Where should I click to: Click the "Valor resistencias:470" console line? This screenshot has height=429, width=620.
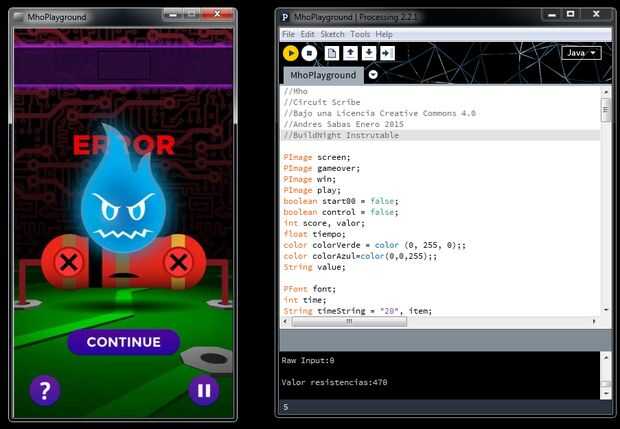pos(334,382)
